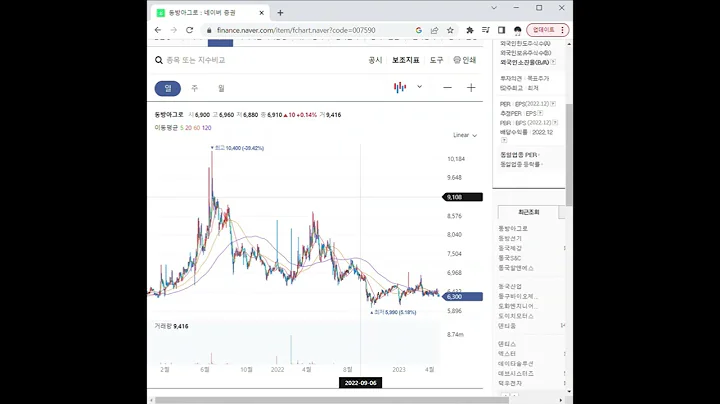Click info icon beside 추정PER EPS
The height and width of the screenshot is (404, 720).
pyautogui.click(x=540, y=113)
